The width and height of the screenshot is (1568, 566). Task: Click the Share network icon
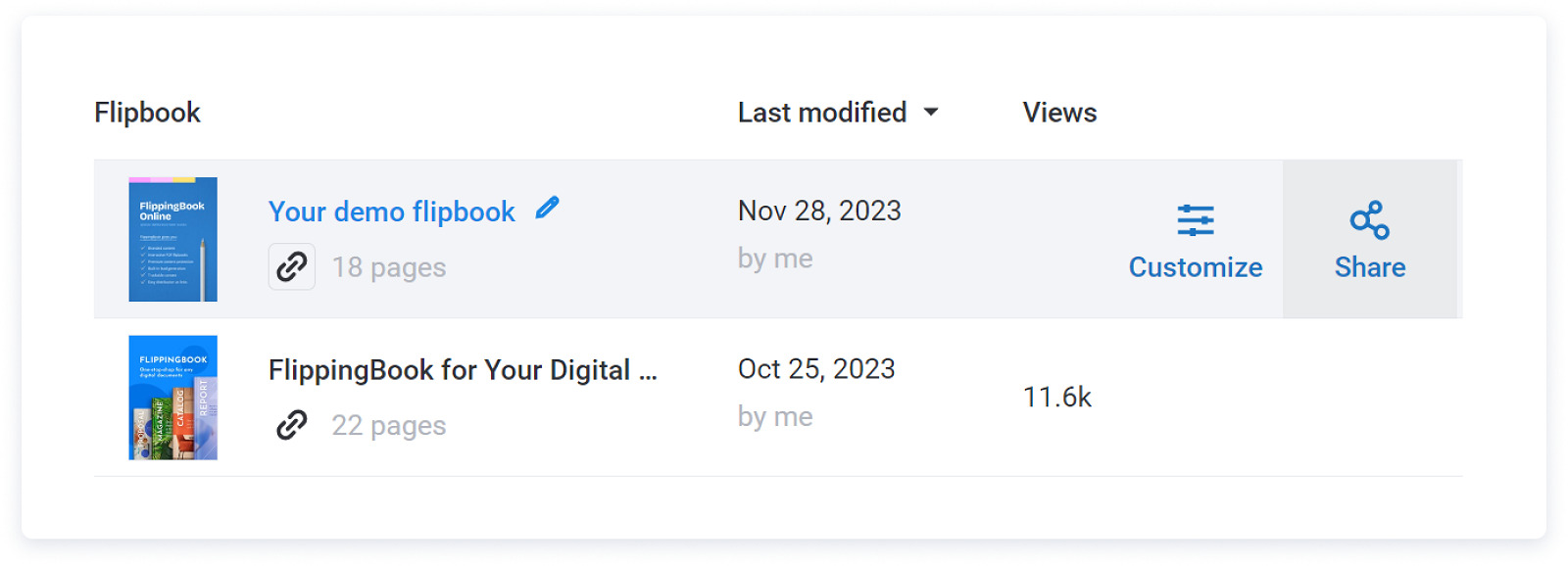[1368, 218]
